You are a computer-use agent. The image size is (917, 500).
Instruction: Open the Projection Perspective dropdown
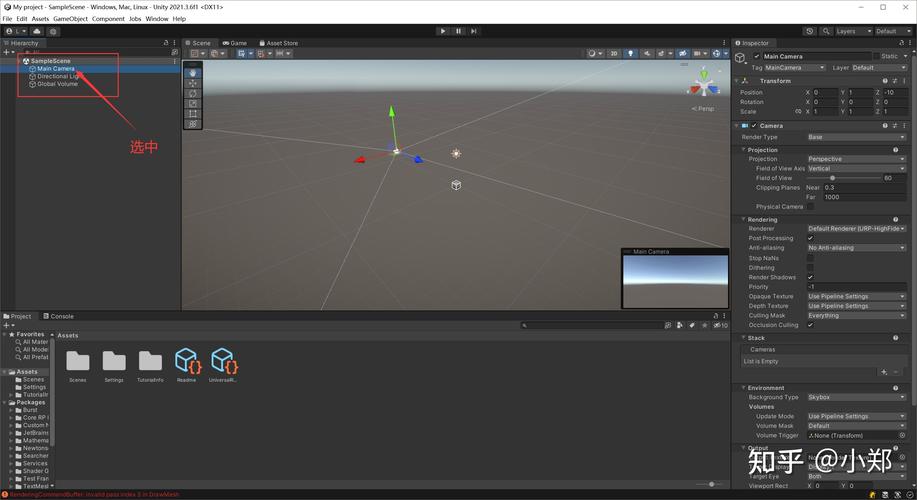[855, 159]
